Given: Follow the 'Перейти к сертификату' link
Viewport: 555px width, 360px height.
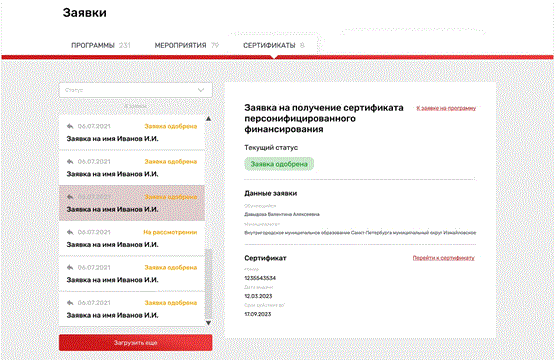Looking at the screenshot, I should point(444,258).
